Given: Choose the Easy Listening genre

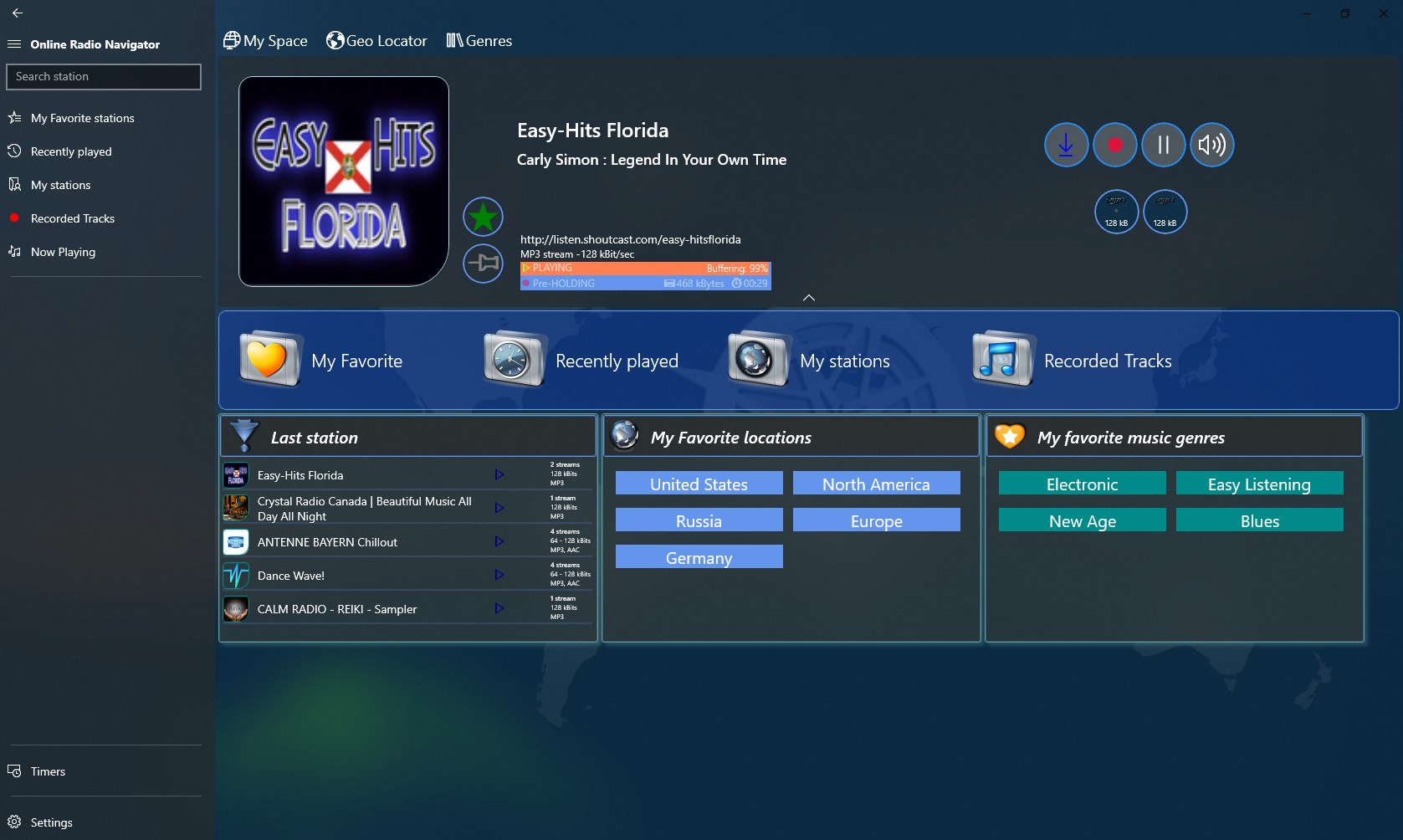Looking at the screenshot, I should point(1260,484).
